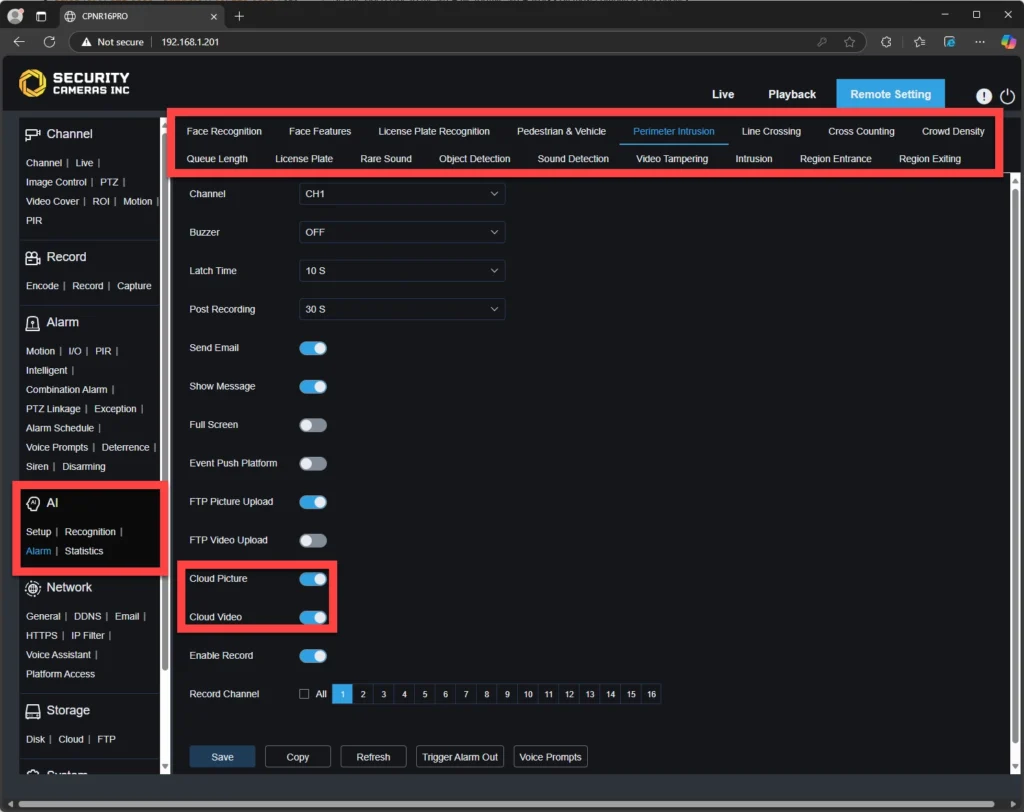Click the Security Cameras Inc logo
Viewport: 1024px width, 812px height.
click(x=74, y=83)
